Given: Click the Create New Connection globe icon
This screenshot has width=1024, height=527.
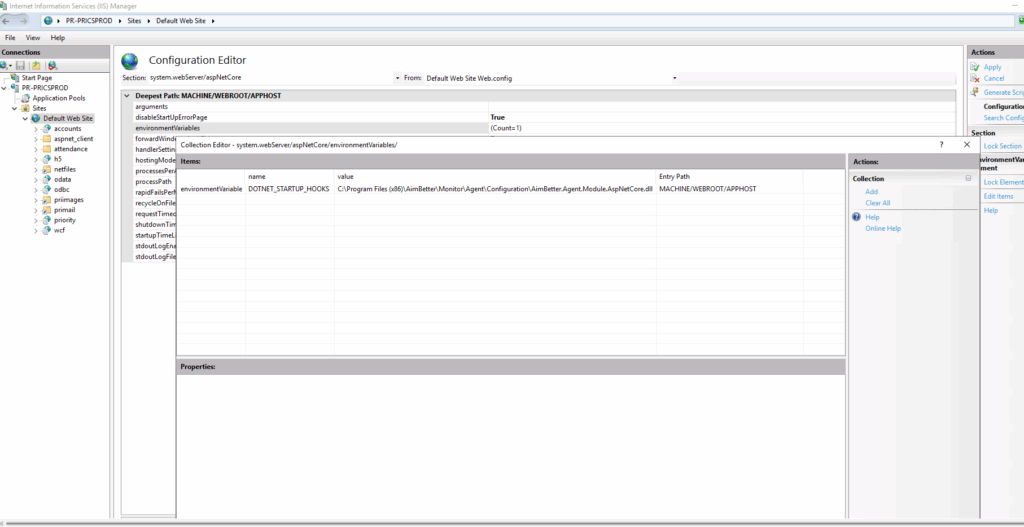Looking at the screenshot, I should 5,65.
